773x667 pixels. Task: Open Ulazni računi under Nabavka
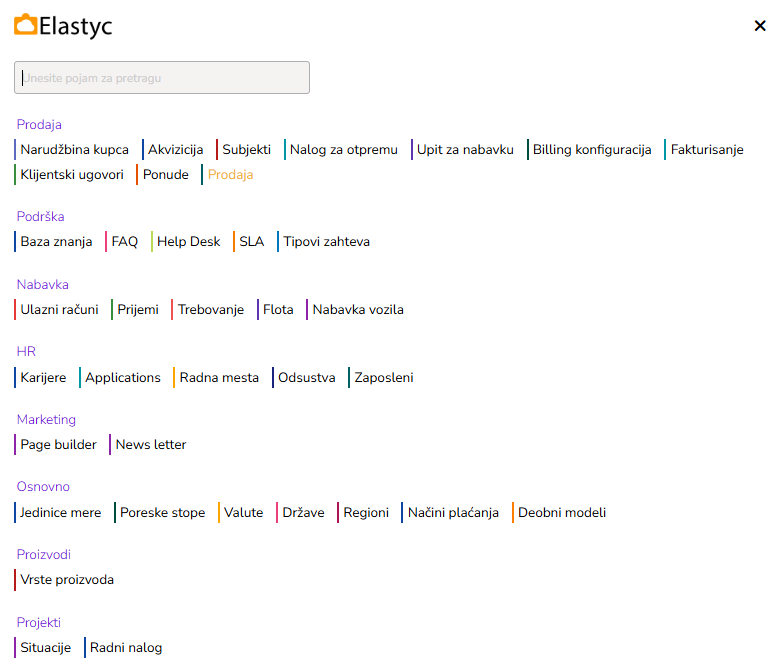[59, 310]
